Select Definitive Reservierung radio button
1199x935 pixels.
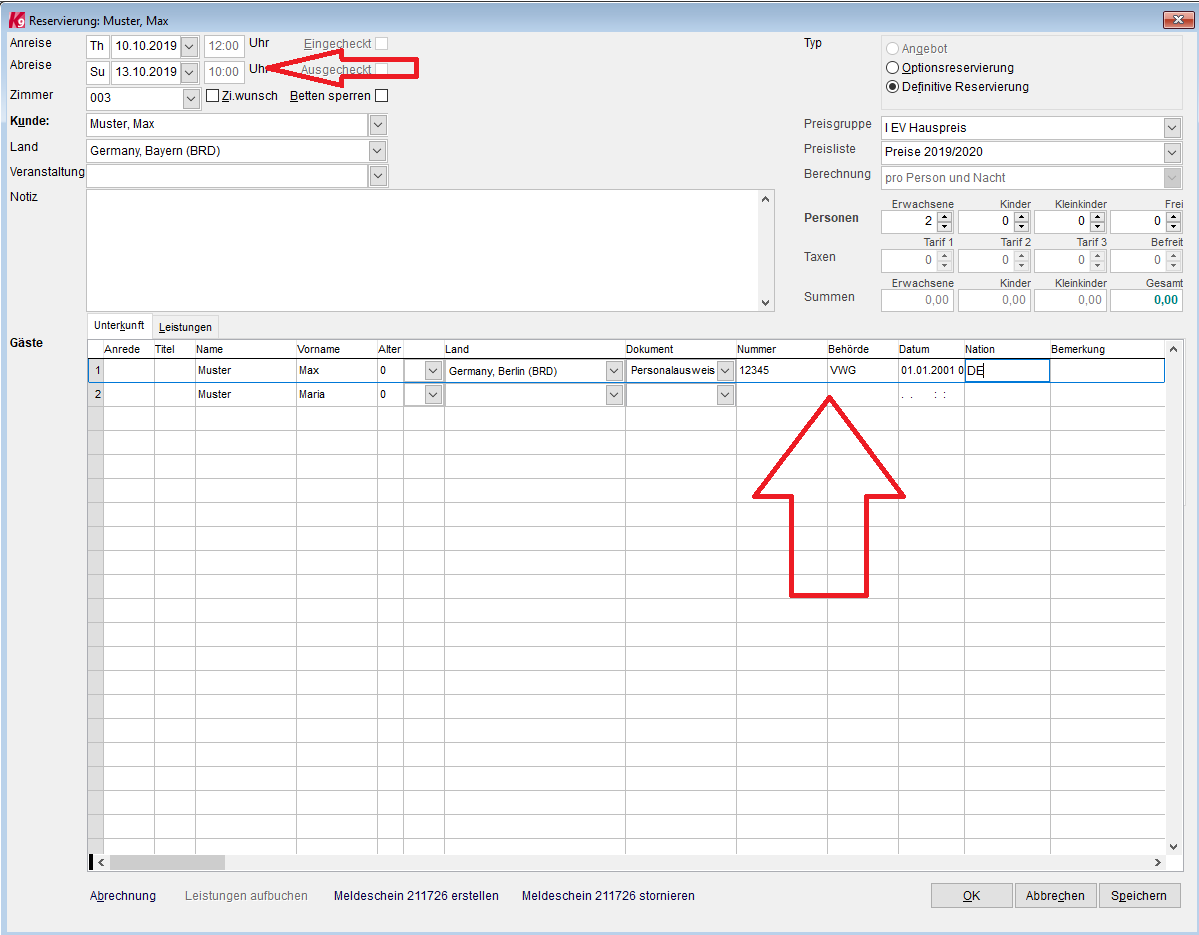(892, 87)
